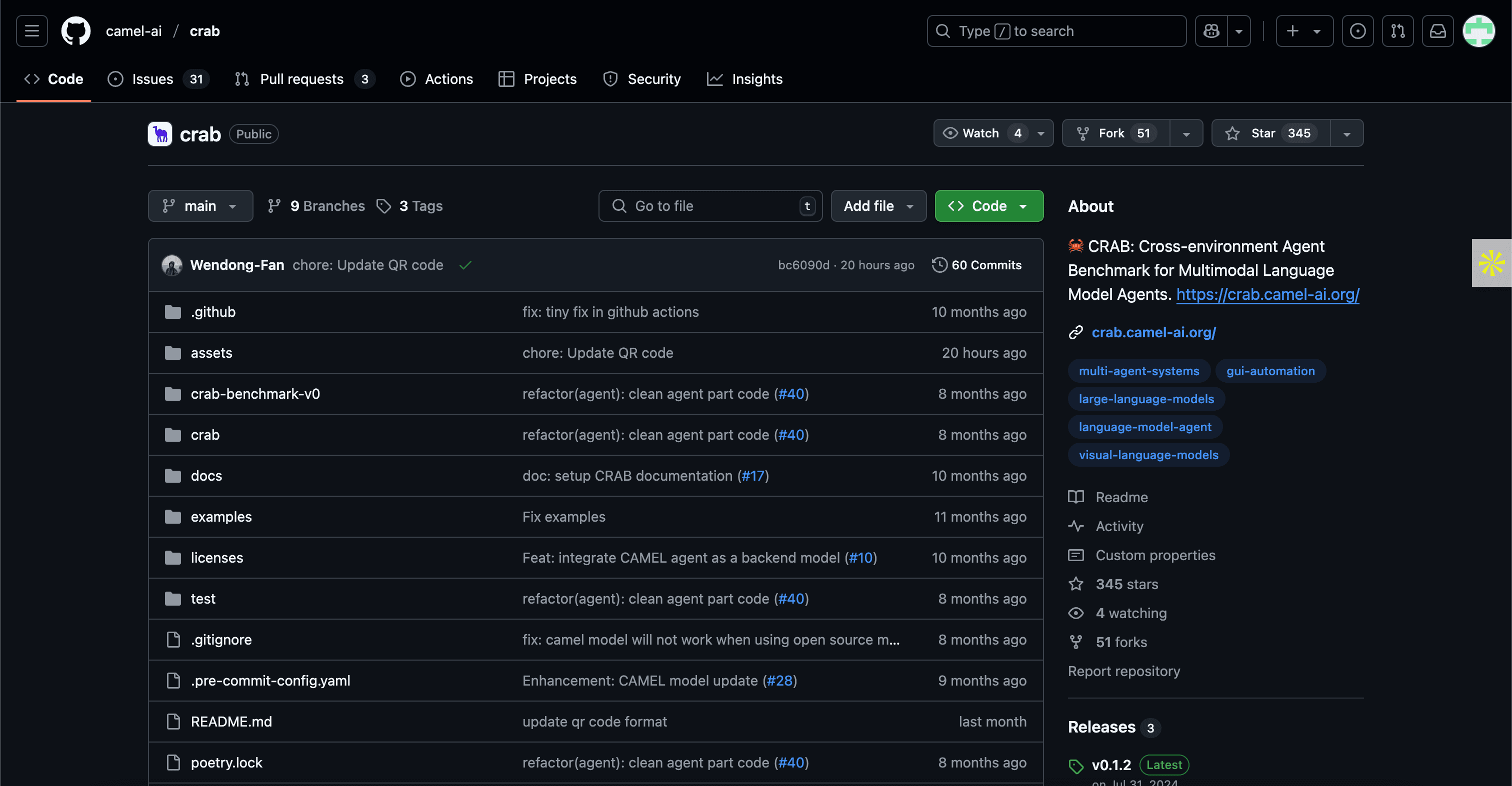The width and height of the screenshot is (1512, 786).
Task: Open the Copilot chat icon
Action: pyautogui.click(x=1211, y=31)
